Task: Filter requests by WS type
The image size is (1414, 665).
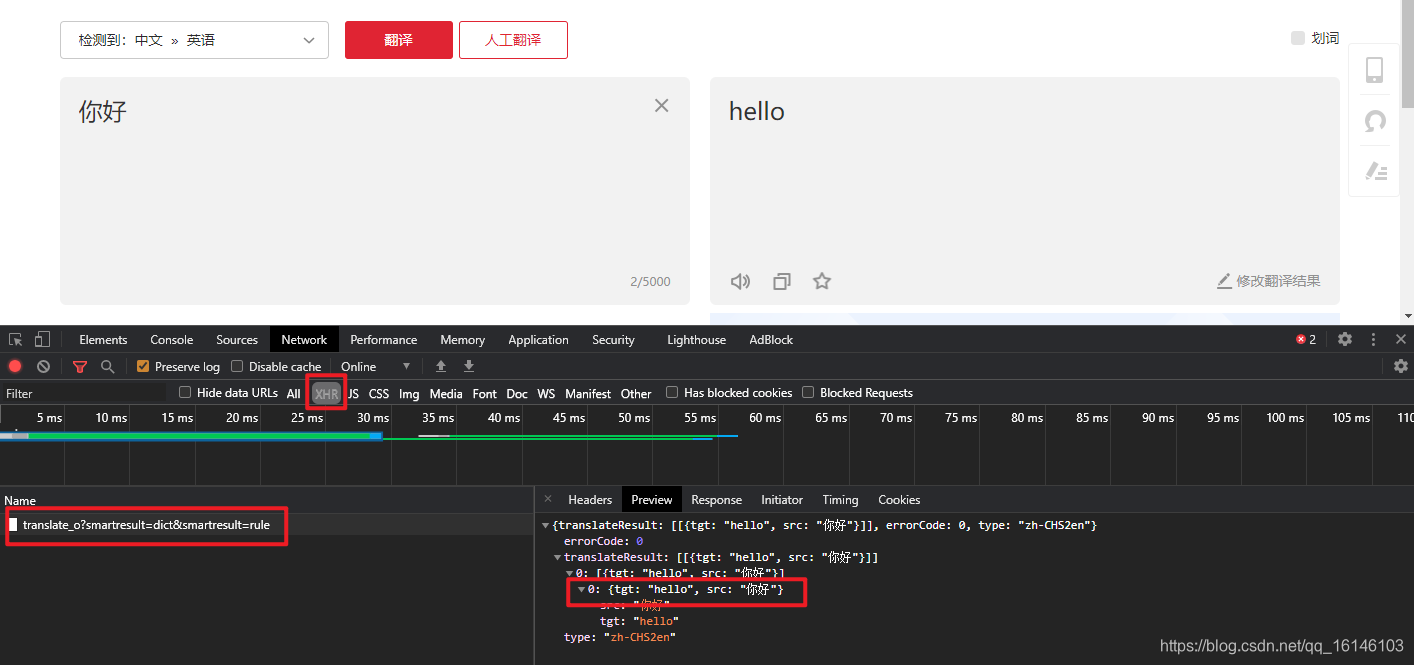Action: 546,393
